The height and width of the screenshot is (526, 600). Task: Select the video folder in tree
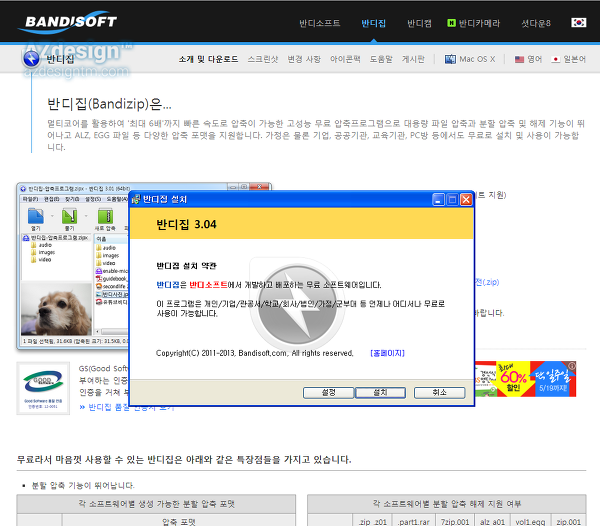[41, 260]
